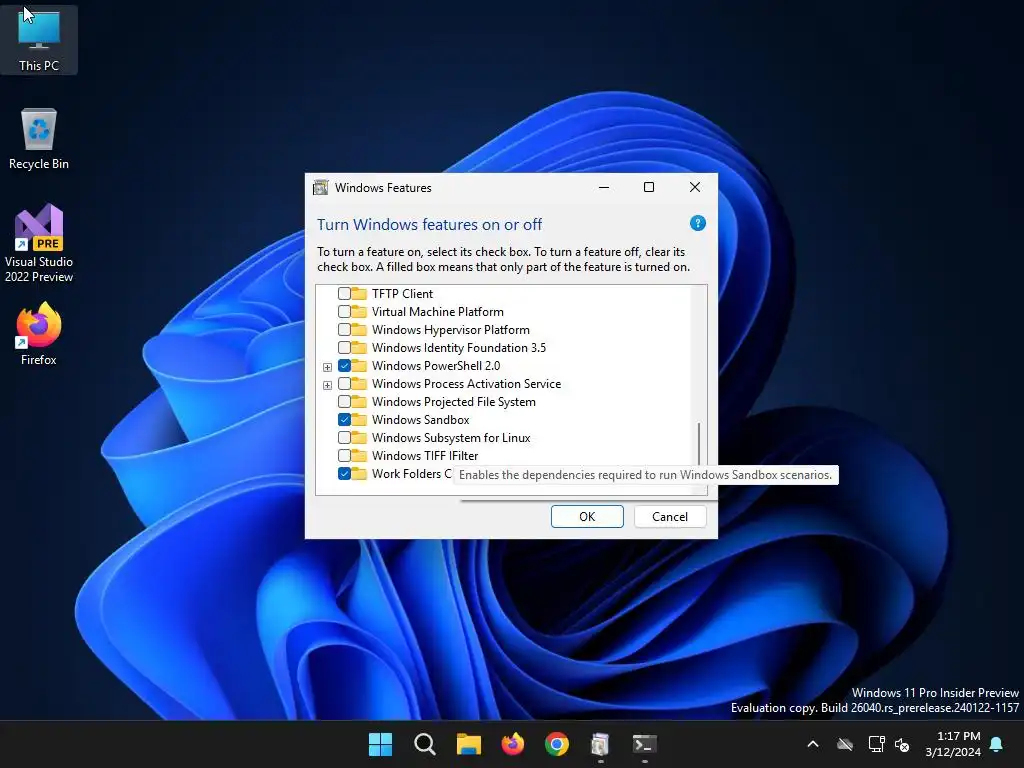Open taskbar Search
The image size is (1024, 768).
[x=424, y=744]
